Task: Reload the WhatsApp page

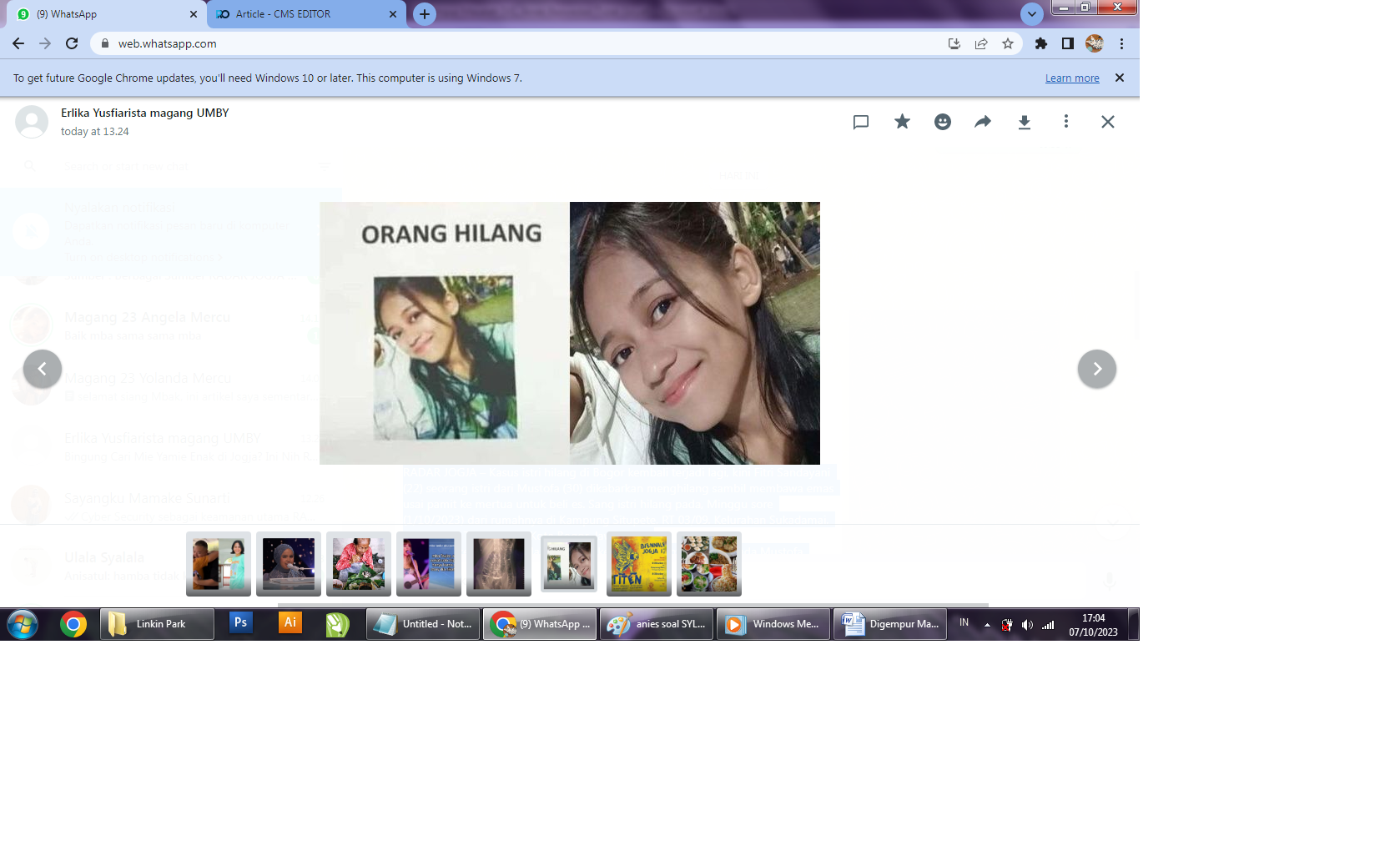Action: [x=72, y=43]
